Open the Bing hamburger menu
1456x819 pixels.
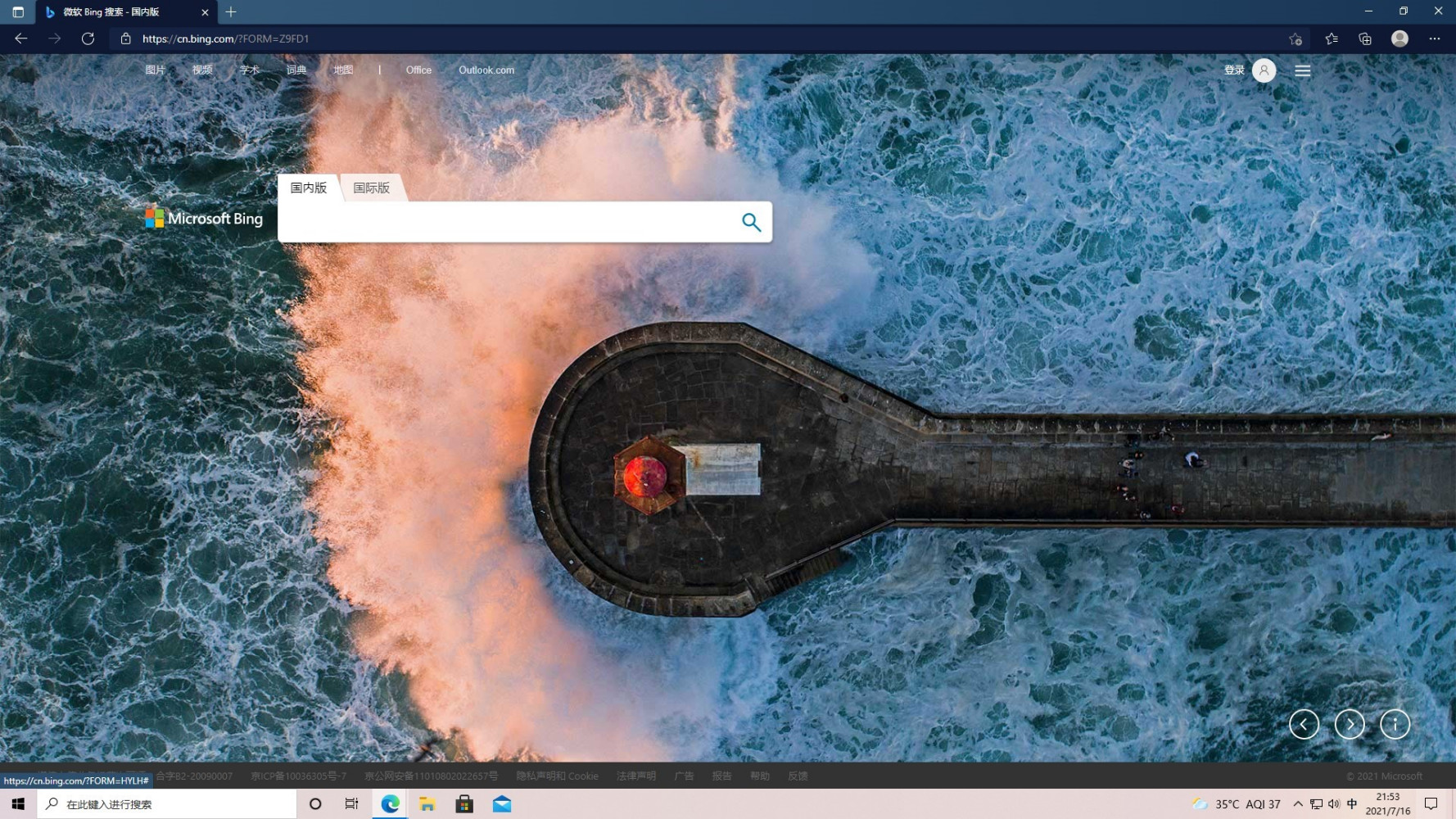[1302, 70]
